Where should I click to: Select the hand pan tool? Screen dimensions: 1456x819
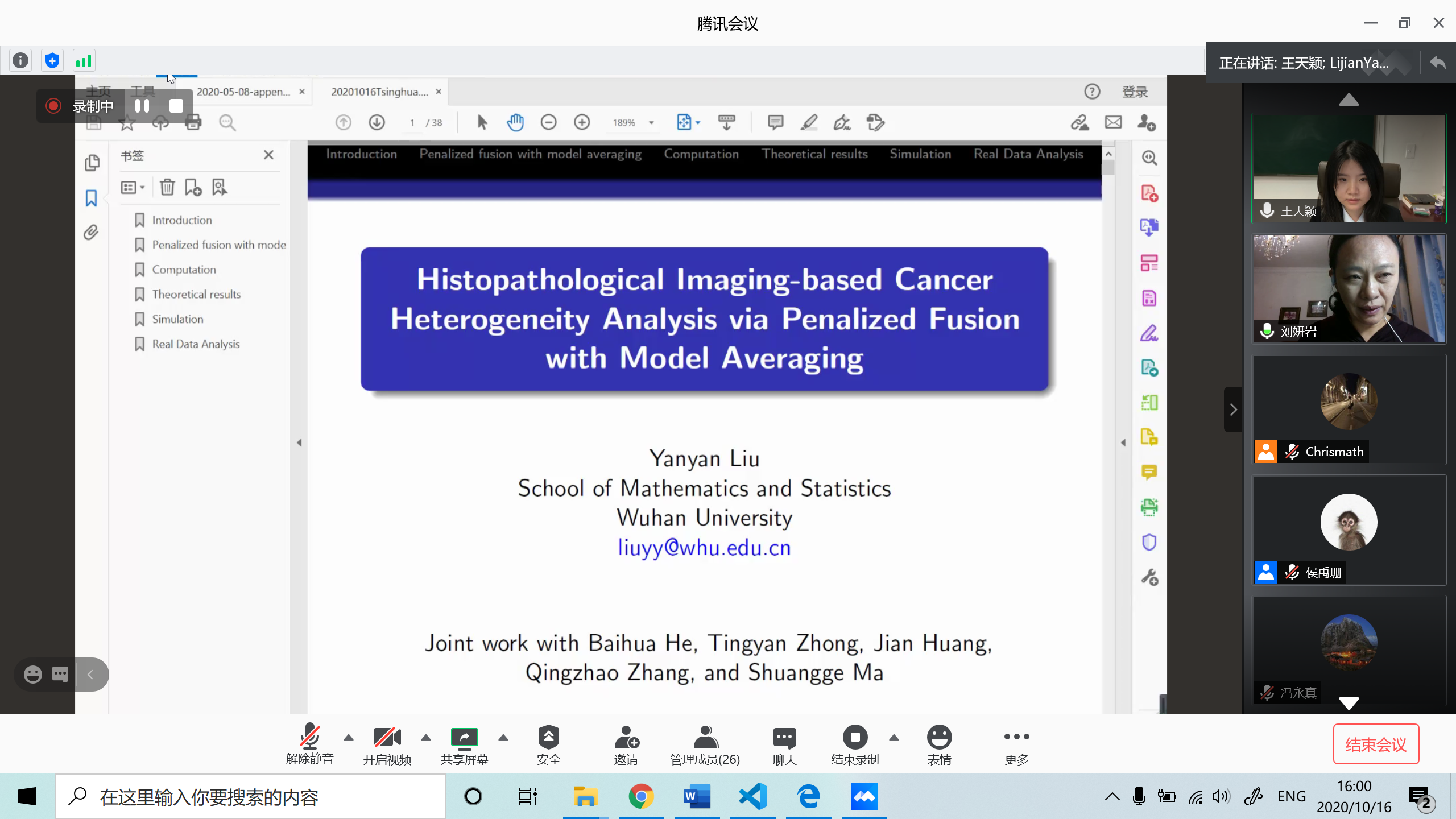[x=515, y=122]
